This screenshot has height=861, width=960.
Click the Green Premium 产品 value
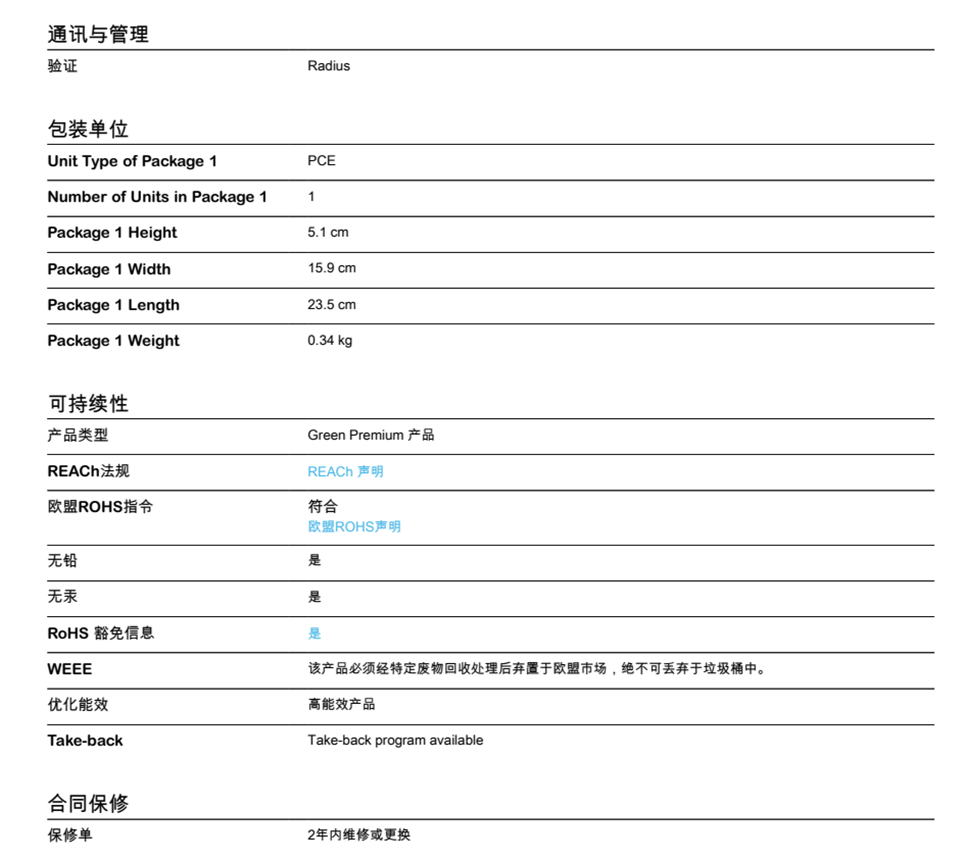[x=370, y=435]
